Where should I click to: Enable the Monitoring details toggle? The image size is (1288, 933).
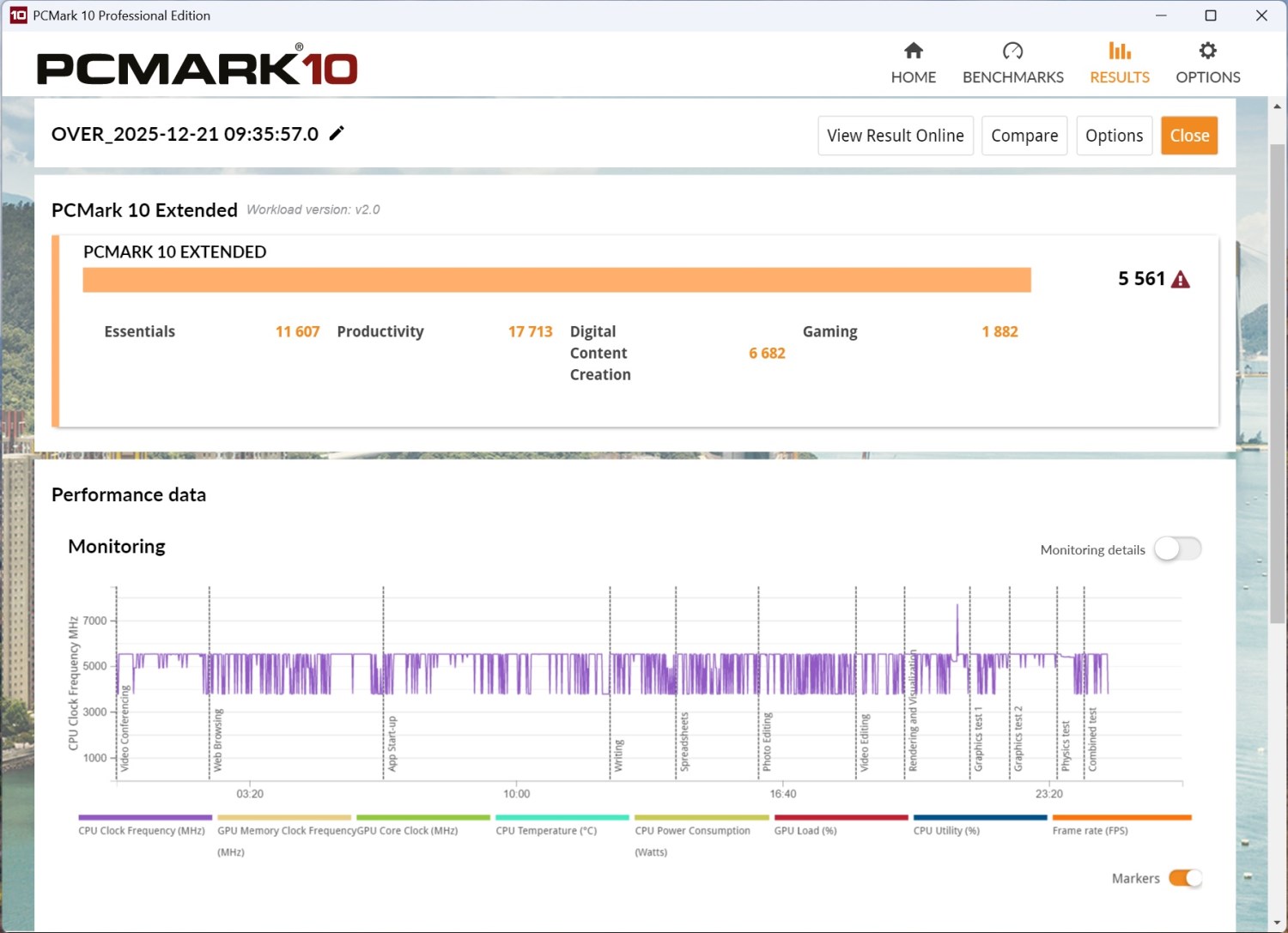1177,549
